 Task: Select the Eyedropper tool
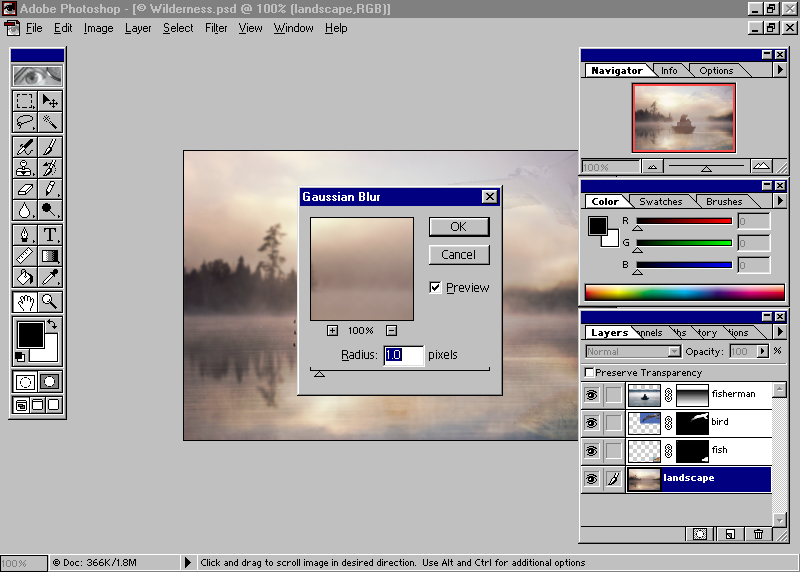pyautogui.click(x=50, y=277)
